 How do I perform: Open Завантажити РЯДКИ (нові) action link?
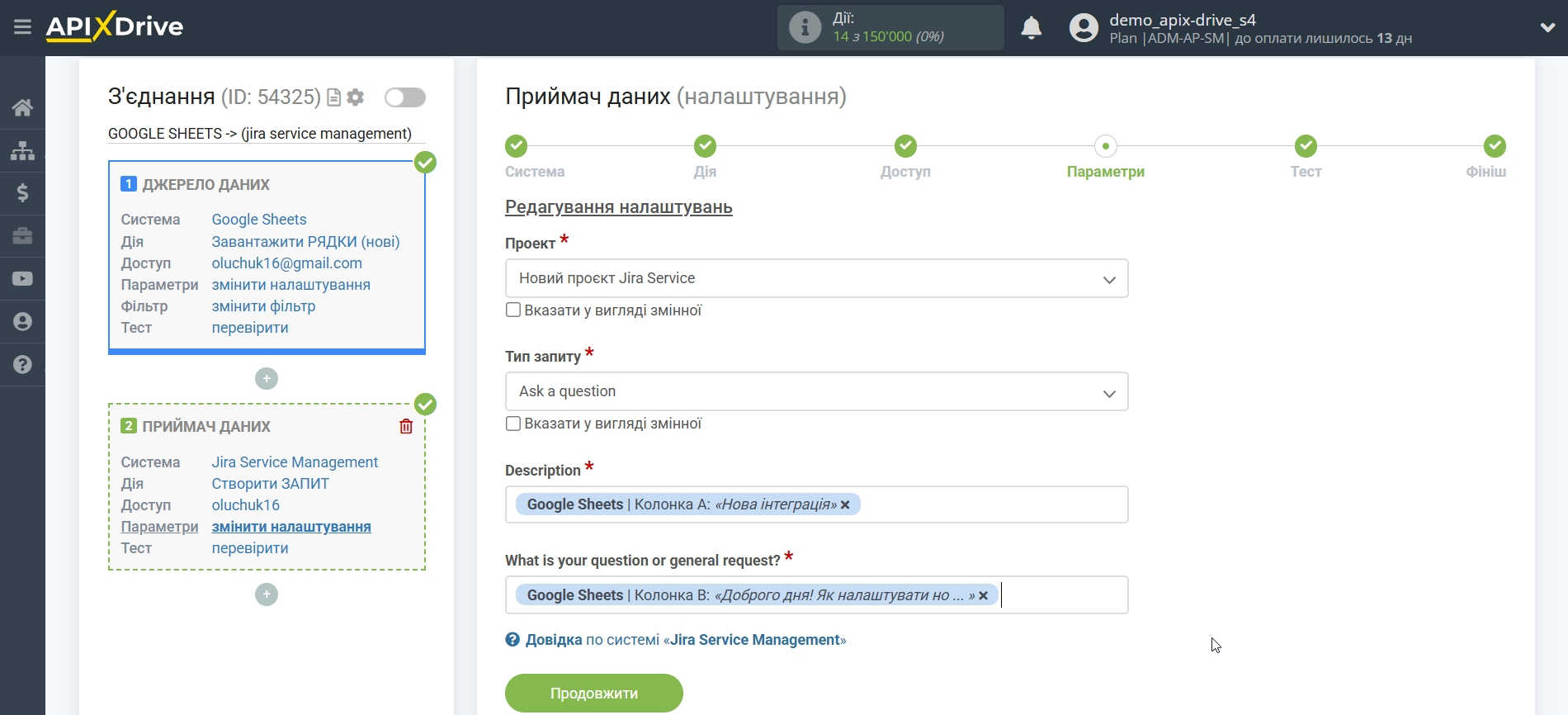[305, 242]
